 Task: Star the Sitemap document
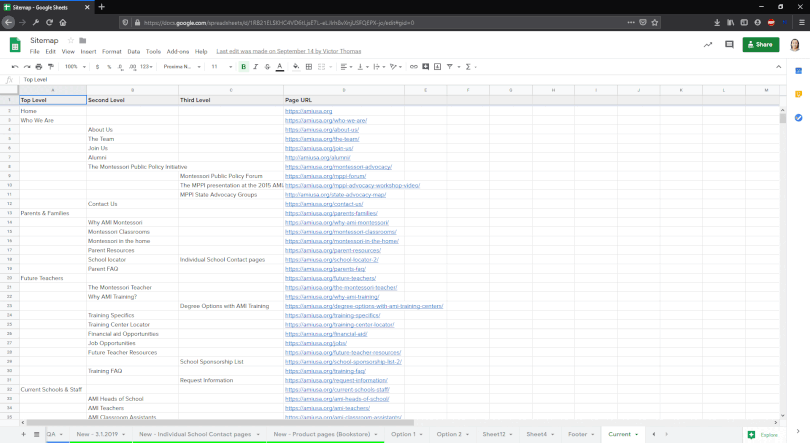coord(69,40)
